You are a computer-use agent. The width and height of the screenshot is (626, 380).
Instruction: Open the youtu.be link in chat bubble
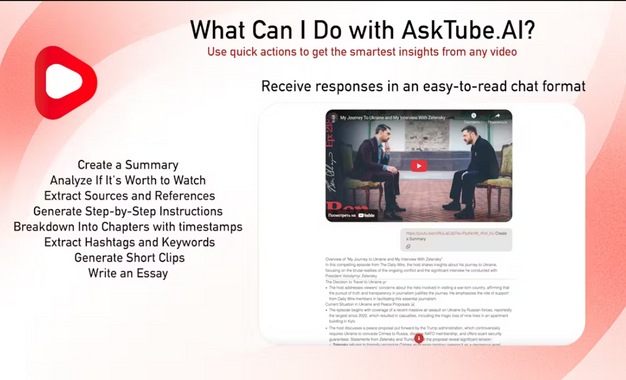click(x=450, y=233)
